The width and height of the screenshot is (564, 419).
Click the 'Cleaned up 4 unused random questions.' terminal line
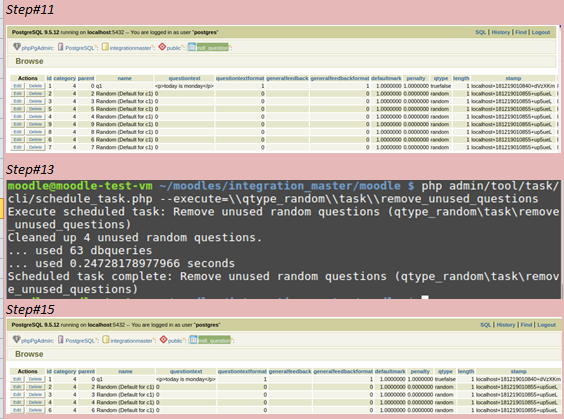tap(135, 237)
